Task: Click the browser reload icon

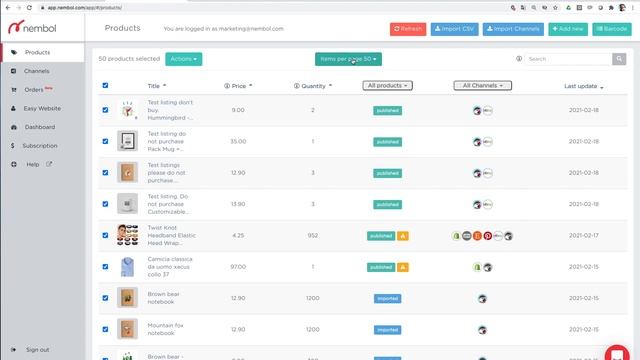Action: [x=29, y=7]
